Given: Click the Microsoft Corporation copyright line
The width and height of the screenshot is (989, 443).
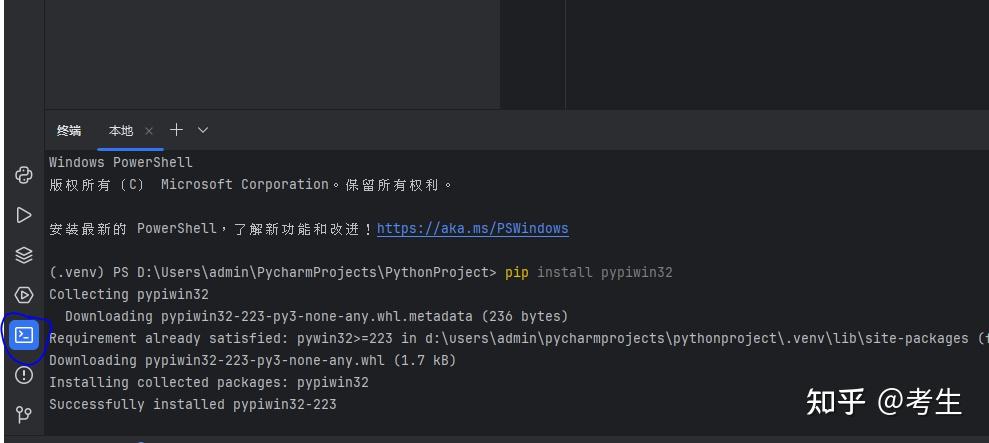Looking at the screenshot, I should click(x=250, y=184).
